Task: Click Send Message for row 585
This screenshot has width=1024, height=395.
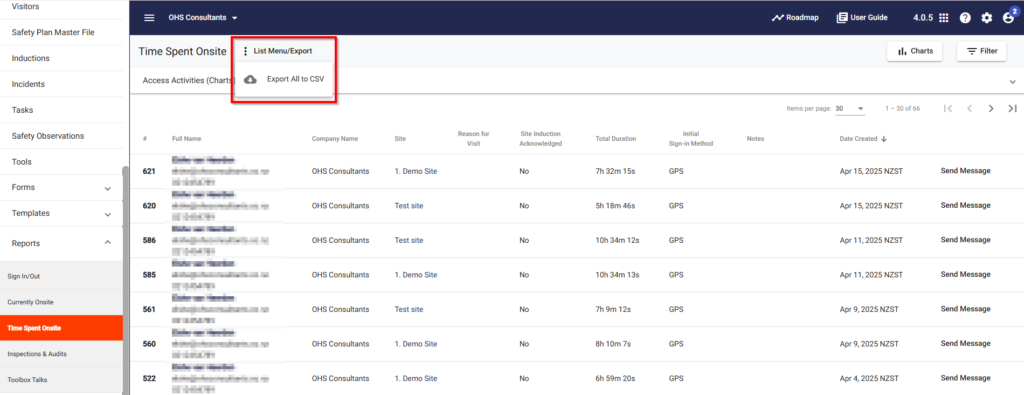Action: pyautogui.click(x=965, y=275)
